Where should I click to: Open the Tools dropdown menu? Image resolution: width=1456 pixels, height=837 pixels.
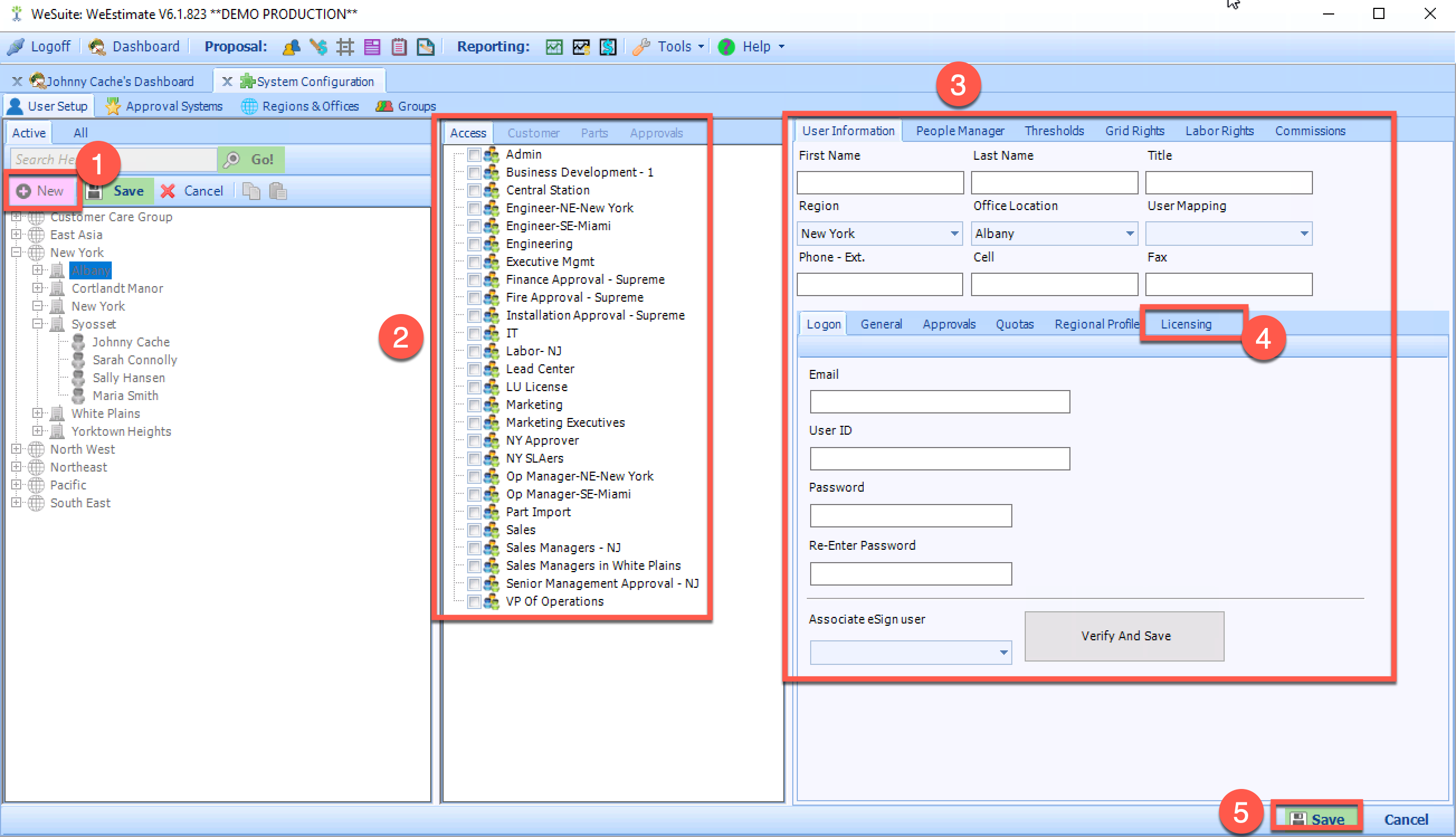(669, 46)
